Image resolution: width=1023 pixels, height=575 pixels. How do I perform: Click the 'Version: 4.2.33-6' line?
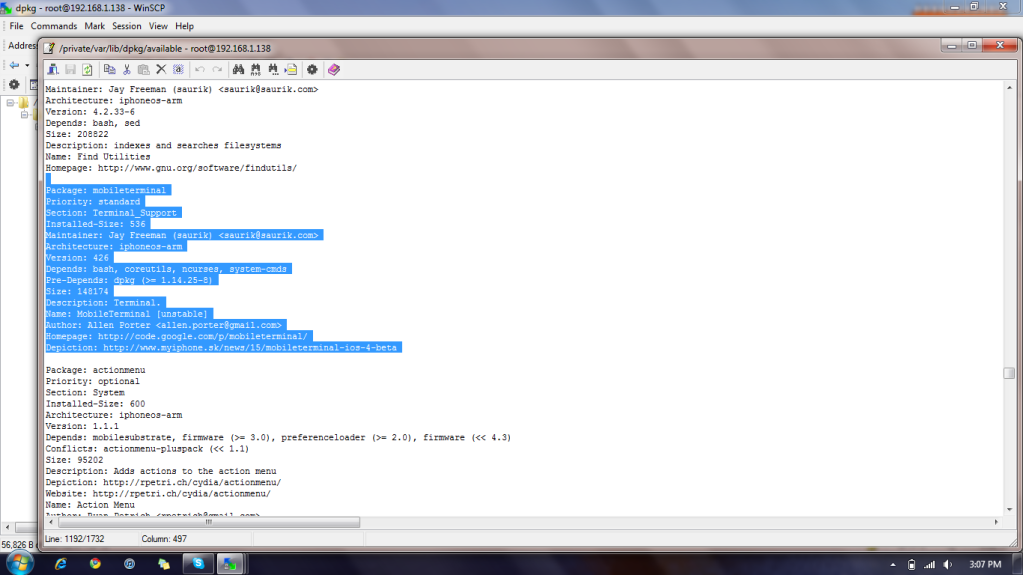tap(90, 112)
